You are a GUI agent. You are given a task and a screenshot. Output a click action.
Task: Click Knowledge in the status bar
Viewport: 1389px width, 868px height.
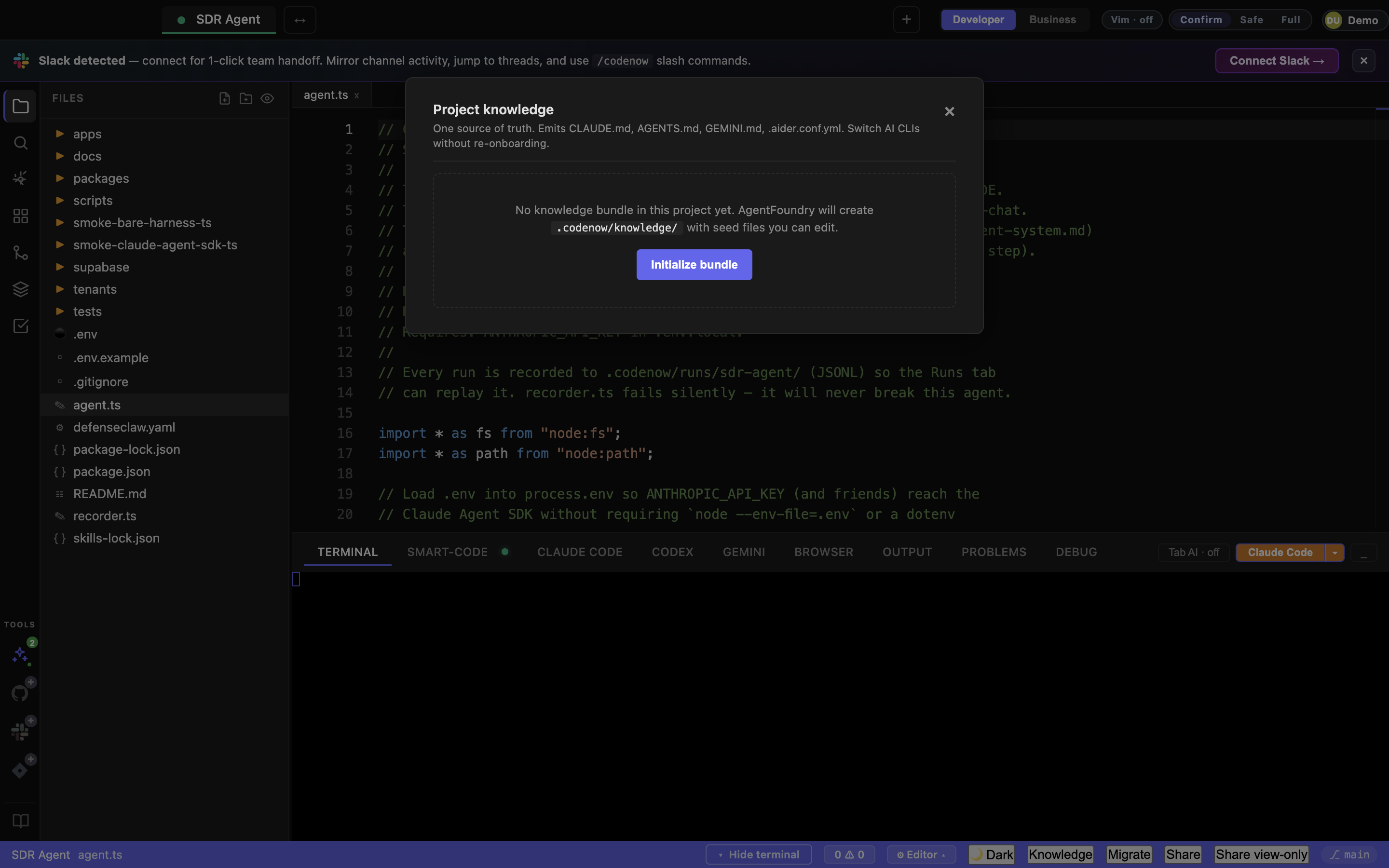point(1060,855)
